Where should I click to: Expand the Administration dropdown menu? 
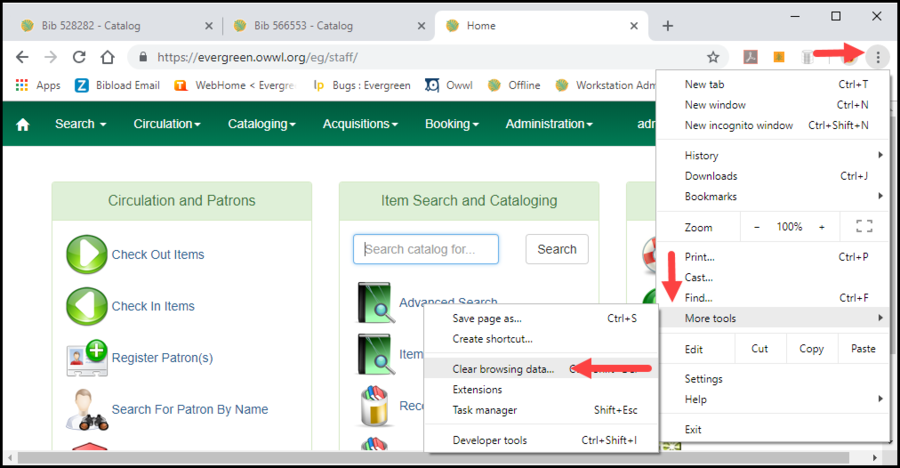(549, 123)
